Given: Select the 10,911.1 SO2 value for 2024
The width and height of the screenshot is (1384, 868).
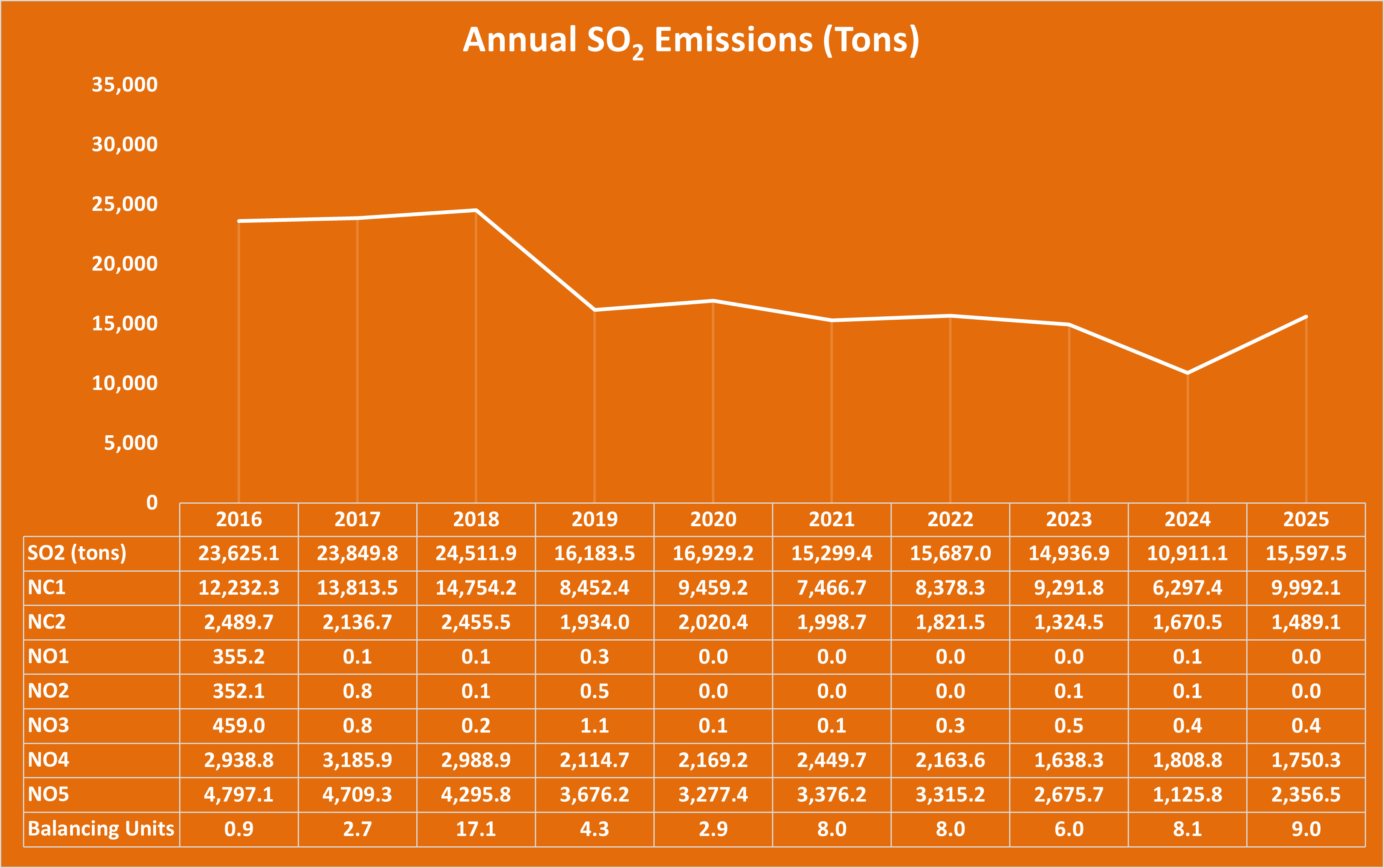Looking at the screenshot, I should click(1187, 553).
